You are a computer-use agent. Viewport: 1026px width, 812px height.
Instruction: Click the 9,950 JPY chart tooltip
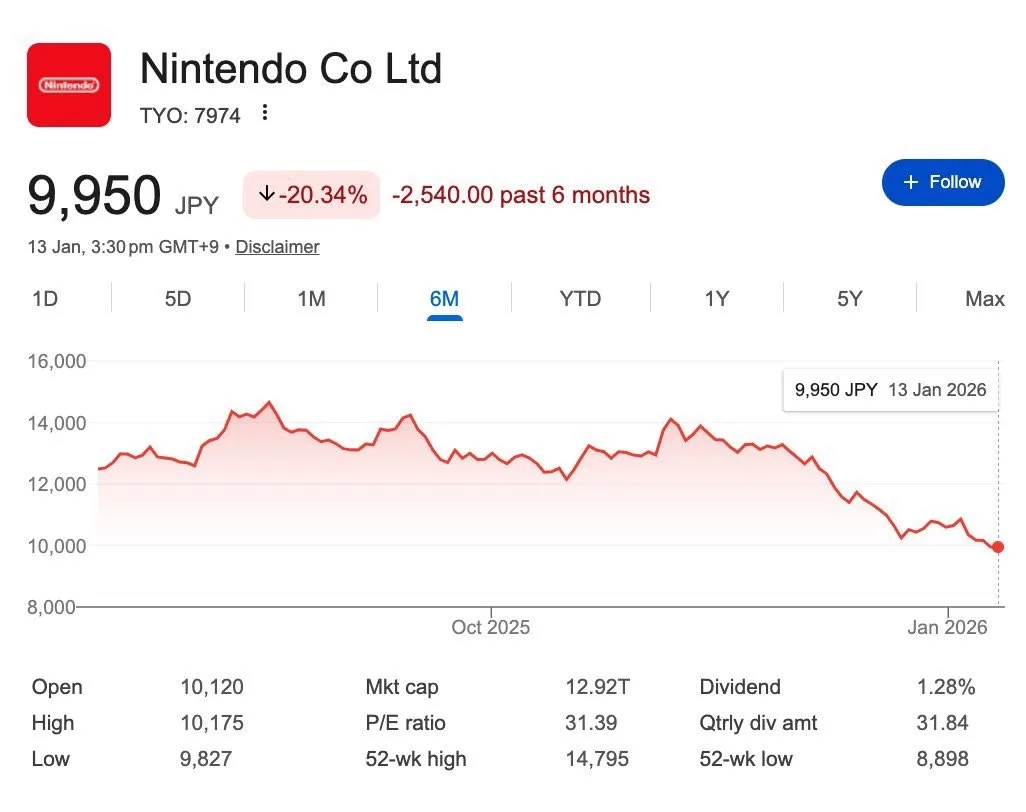click(x=890, y=390)
